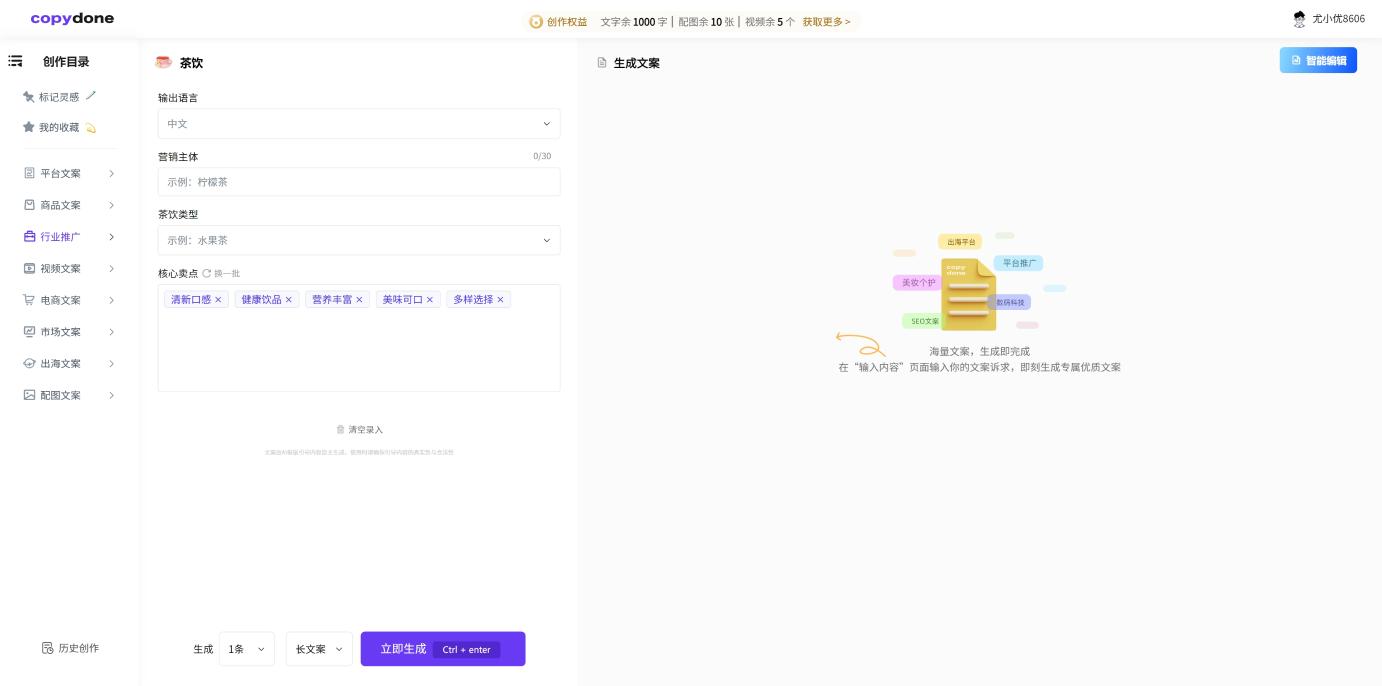Expand the 视频文案 chevron
Viewport: 1382px width, 686px height.
(x=111, y=268)
